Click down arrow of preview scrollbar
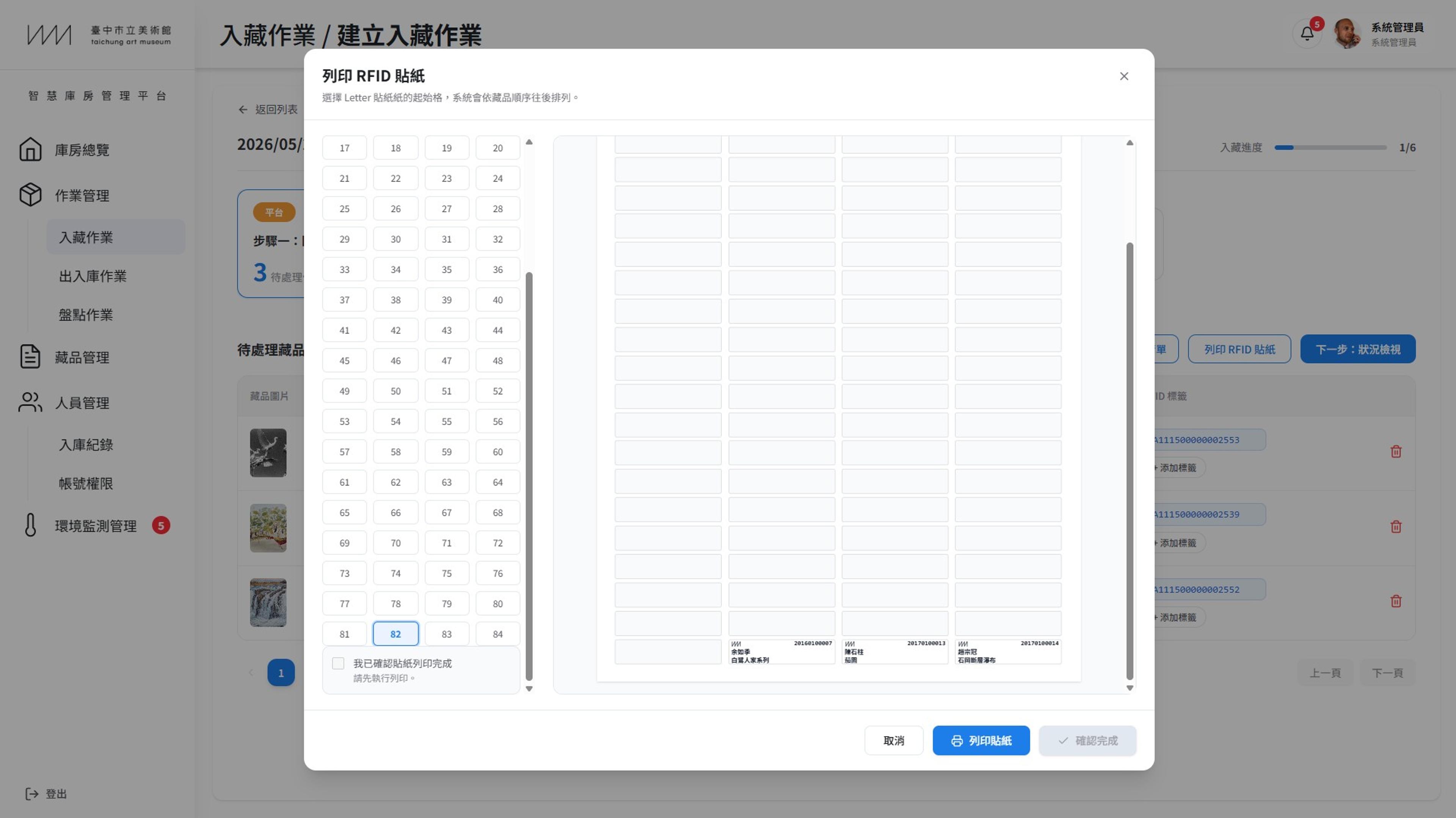1456x818 pixels. [1129, 688]
